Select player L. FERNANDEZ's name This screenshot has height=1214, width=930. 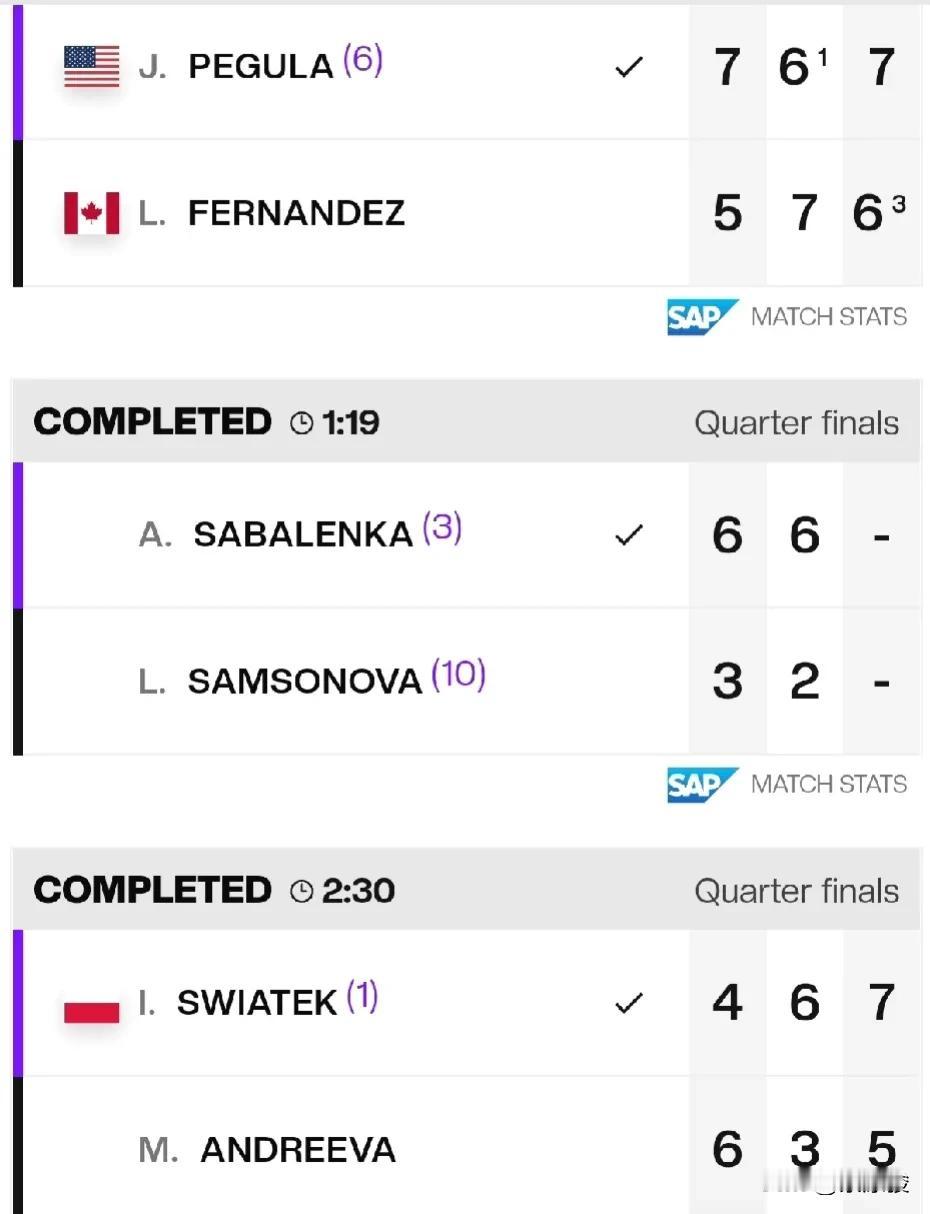pos(272,213)
